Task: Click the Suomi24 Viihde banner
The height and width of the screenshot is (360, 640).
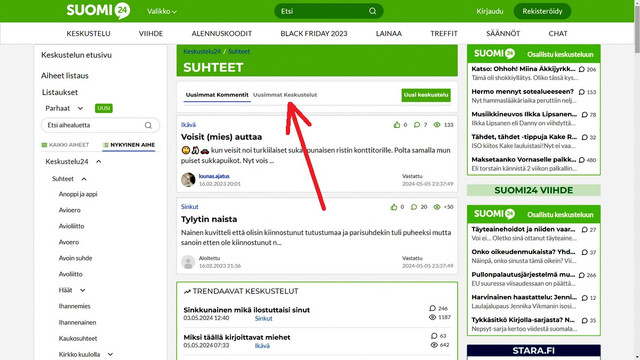Action: coord(533,190)
